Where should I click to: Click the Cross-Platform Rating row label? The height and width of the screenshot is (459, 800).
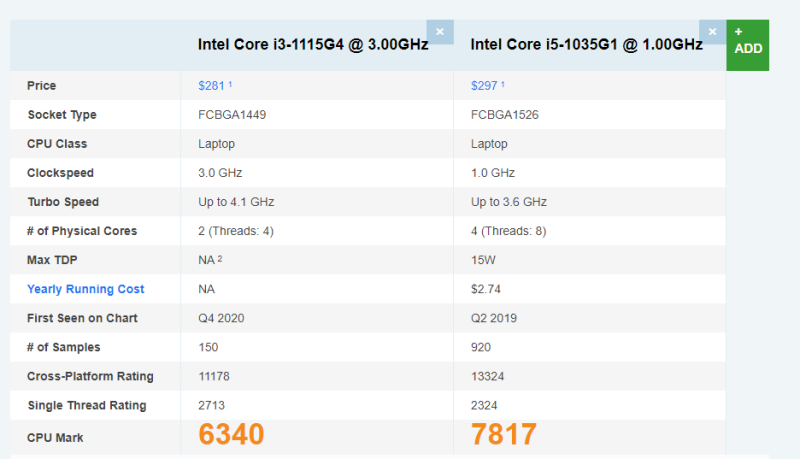click(91, 376)
